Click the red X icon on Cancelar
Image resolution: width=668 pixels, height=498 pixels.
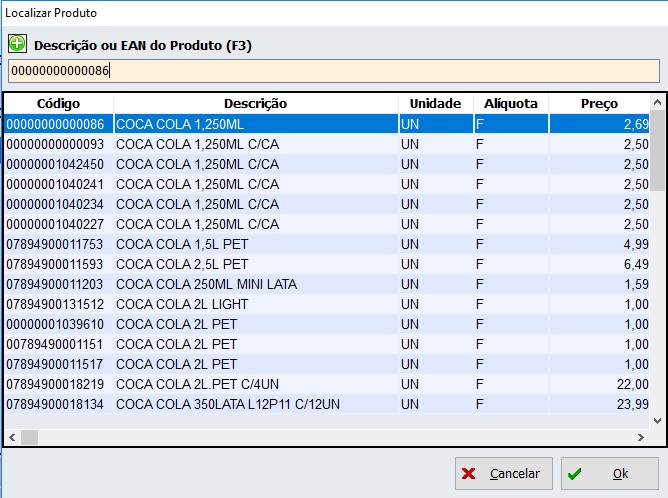click(471, 474)
